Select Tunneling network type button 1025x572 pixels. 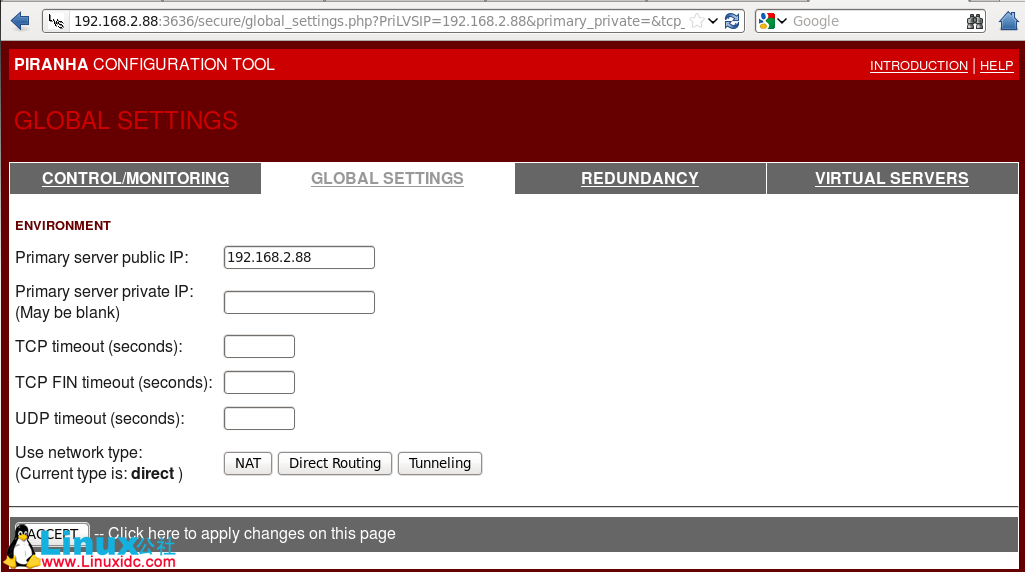click(439, 463)
